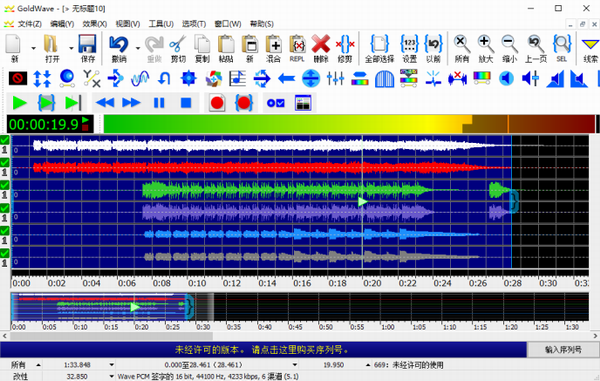The height and width of the screenshot is (381, 600).
Task: Expand the selection range 0.000至28.461 dropdown
Action: pos(295,365)
